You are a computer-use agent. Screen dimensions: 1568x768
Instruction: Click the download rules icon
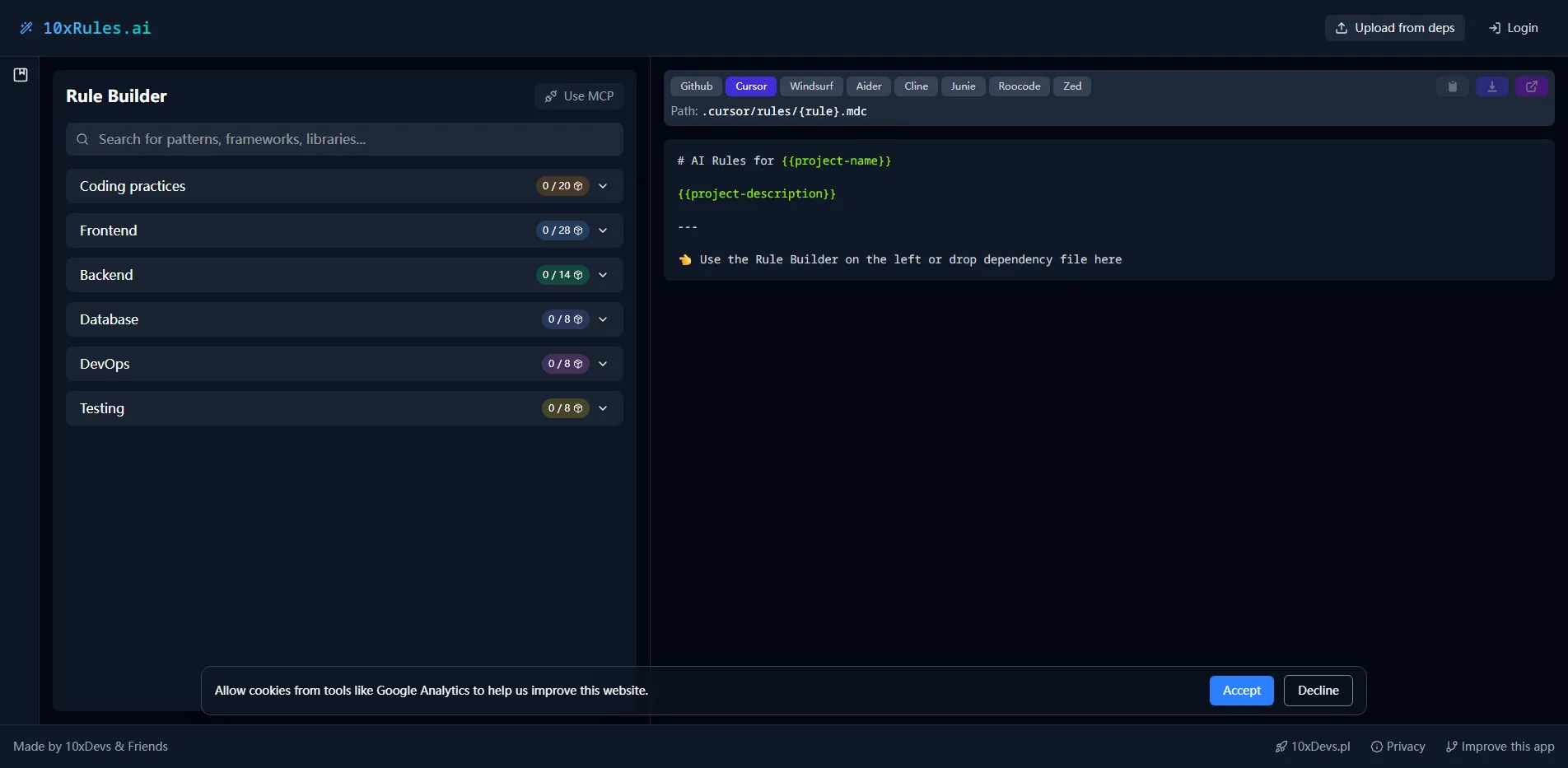tap(1492, 86)
